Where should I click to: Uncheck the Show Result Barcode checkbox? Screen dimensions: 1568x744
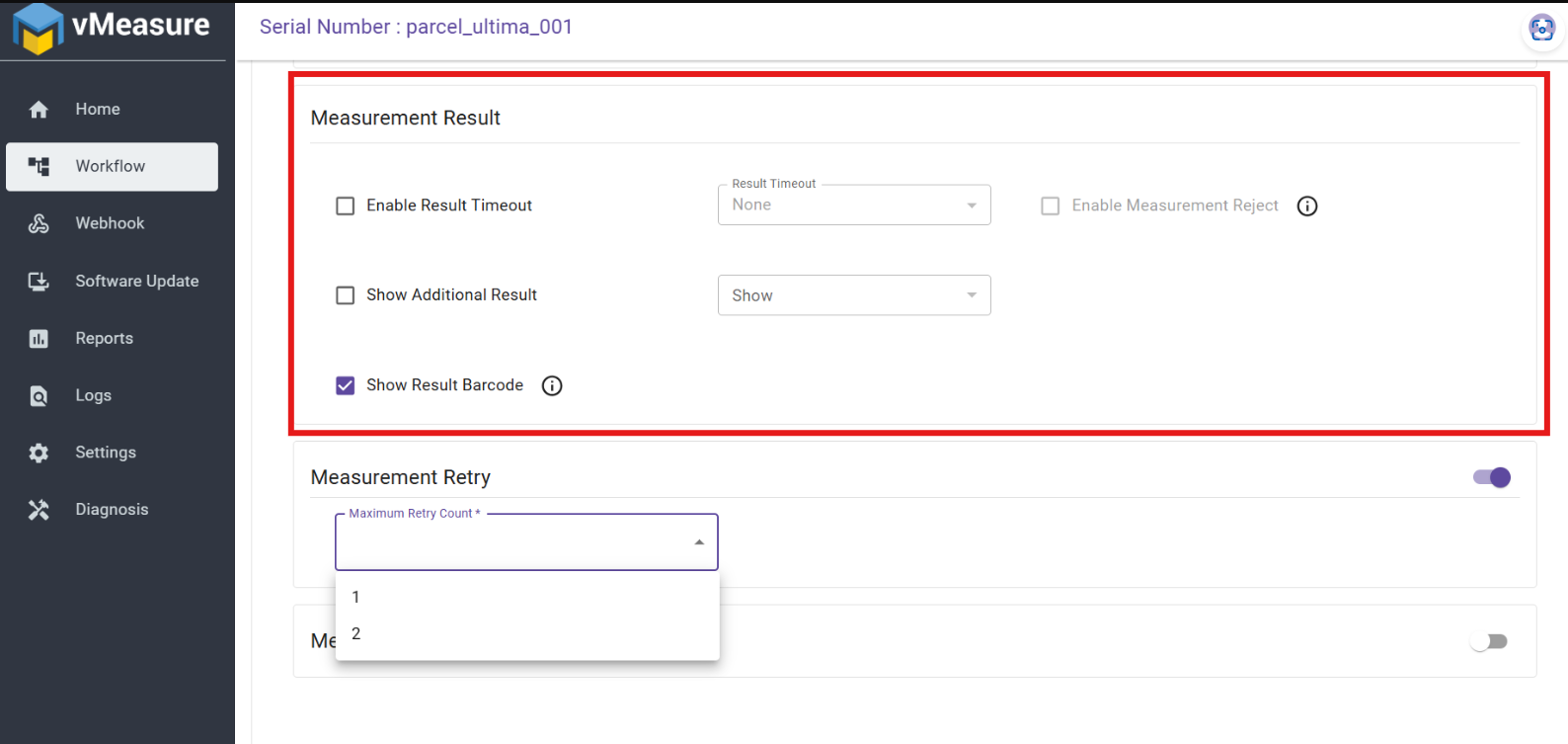pos(346,385)
